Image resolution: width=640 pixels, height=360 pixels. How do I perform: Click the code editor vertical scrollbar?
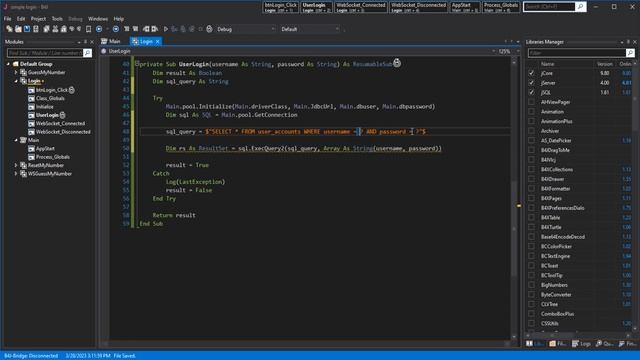(x=514, y=199)
